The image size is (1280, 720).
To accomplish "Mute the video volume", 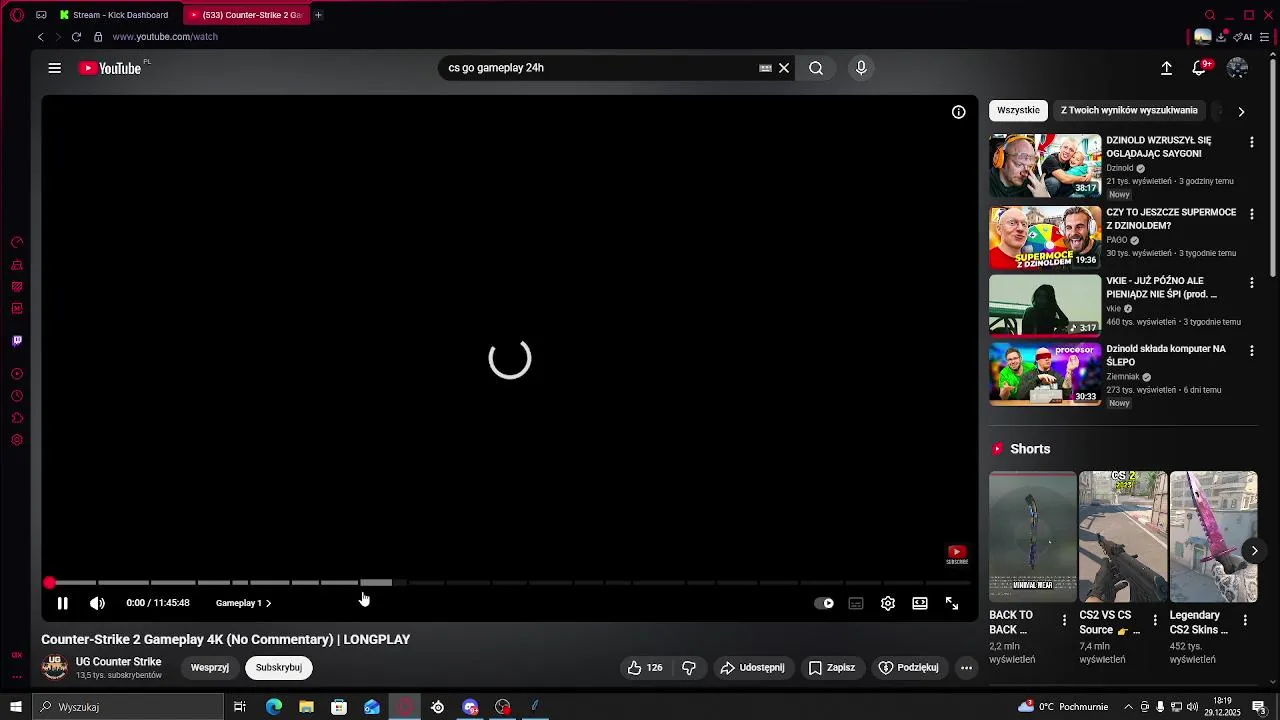I will [97, 603].
